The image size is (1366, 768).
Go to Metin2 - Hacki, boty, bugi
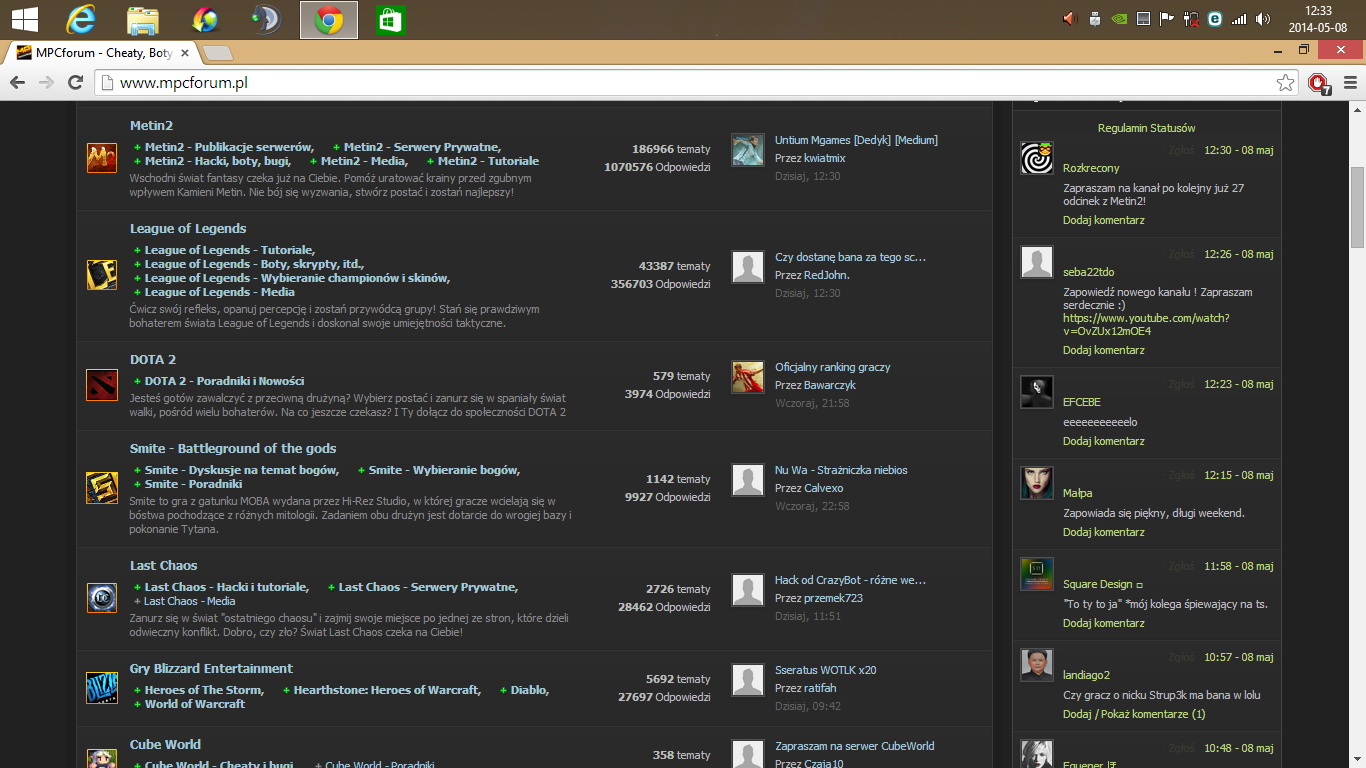pos(217,161)
